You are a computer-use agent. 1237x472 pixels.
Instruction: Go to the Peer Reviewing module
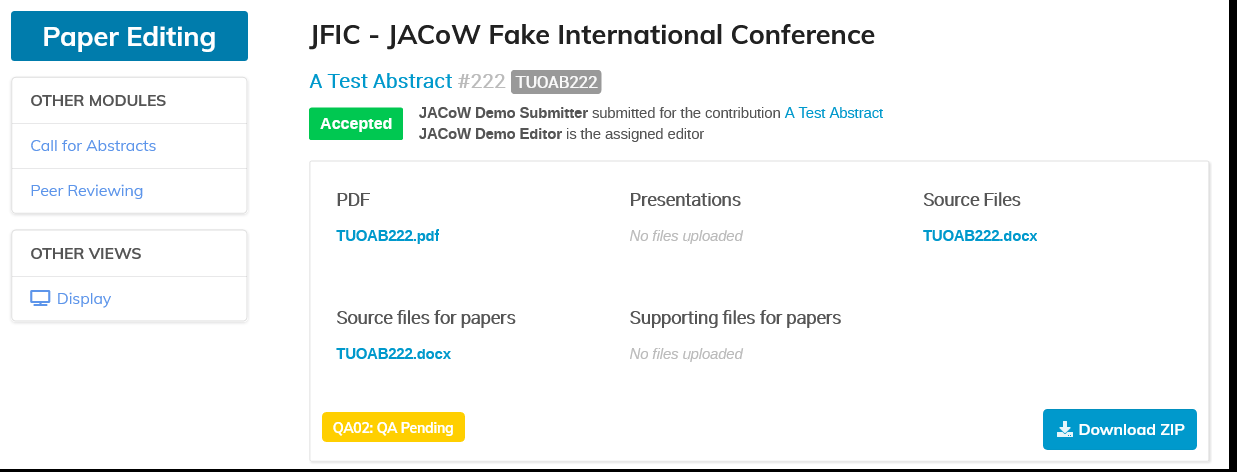(86, 191)
